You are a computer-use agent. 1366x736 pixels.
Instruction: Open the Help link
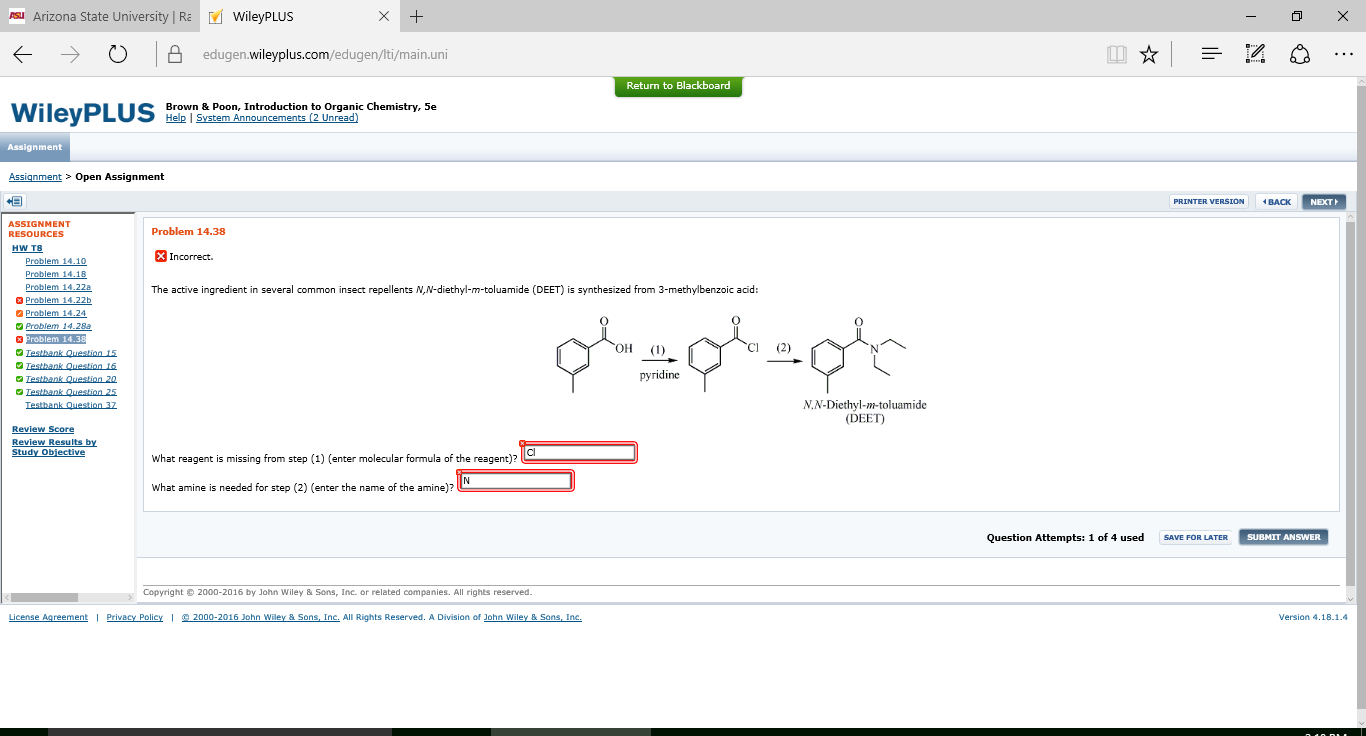pos(176,118)
